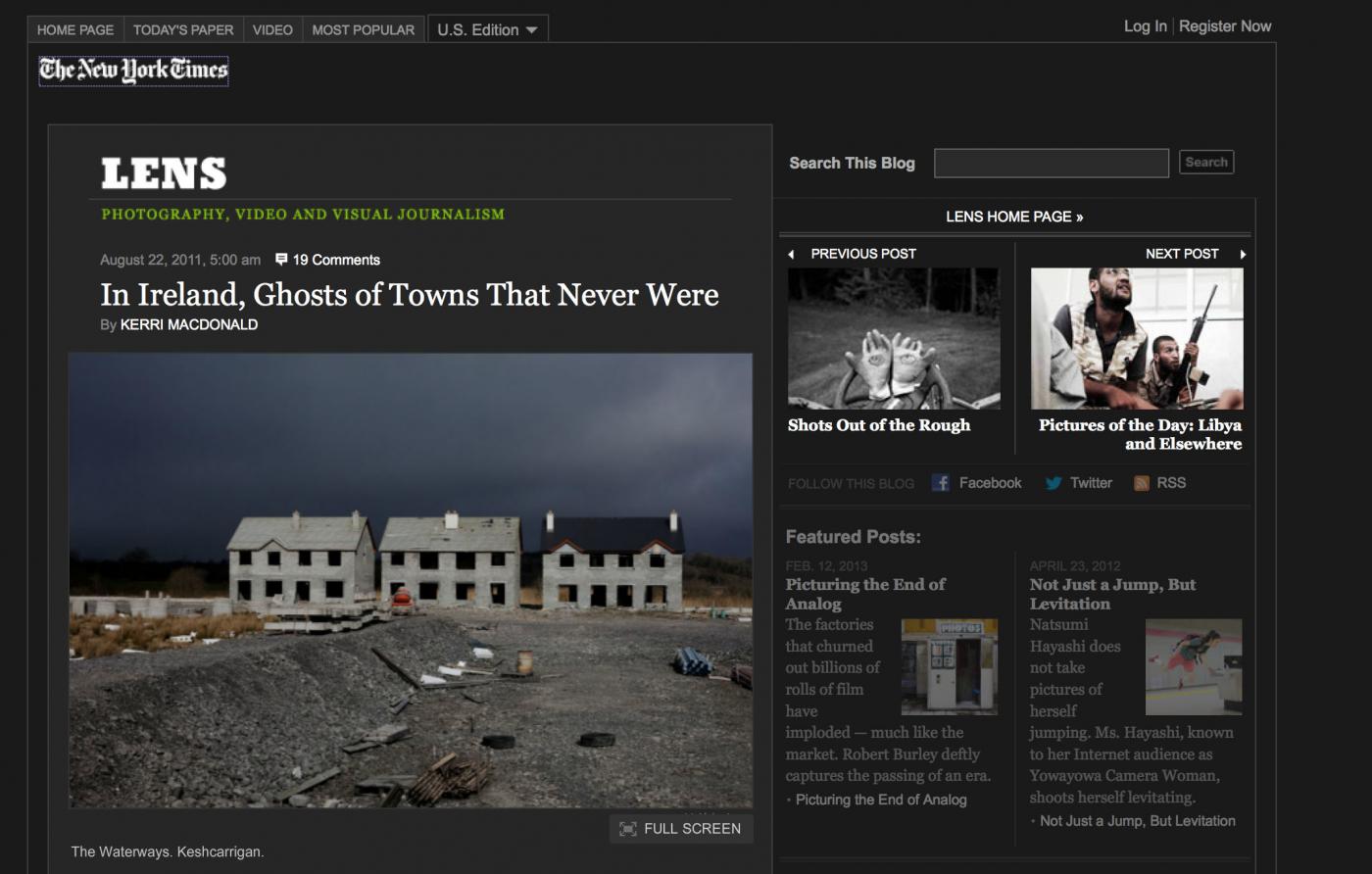Viewport: 1372px width, 874px height.
Task: Focus the Search This Blog field
Action: click(x=1051, y=163)
